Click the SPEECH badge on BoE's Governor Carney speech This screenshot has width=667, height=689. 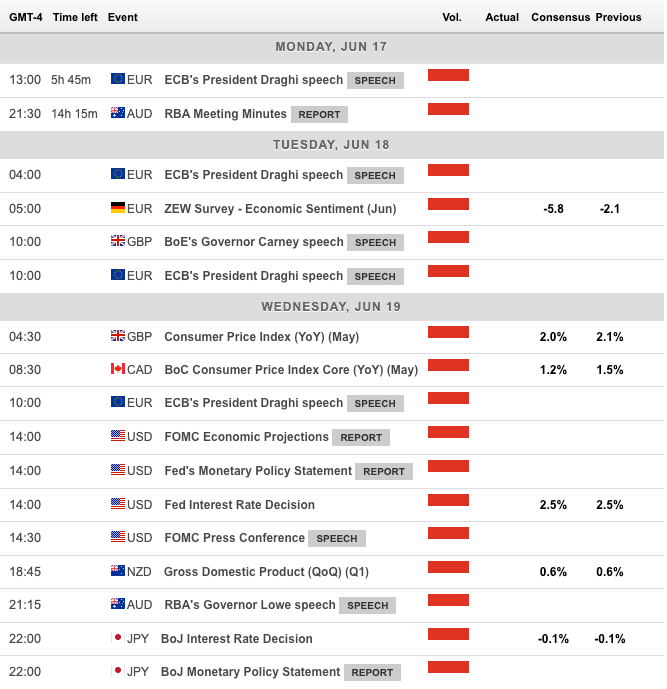point(375,243)
